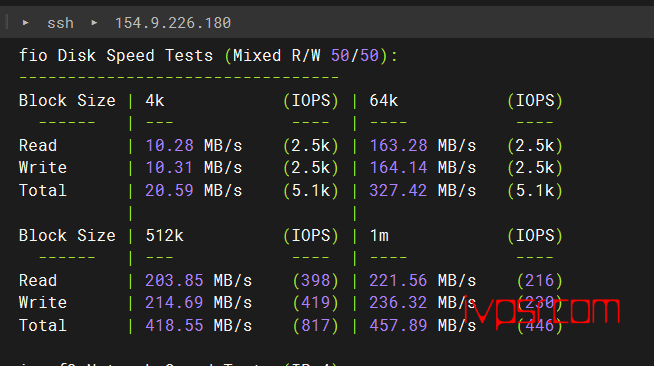Click the arrow icon before the IP address
The image size is (654, 366).
(x=94, y=23)
